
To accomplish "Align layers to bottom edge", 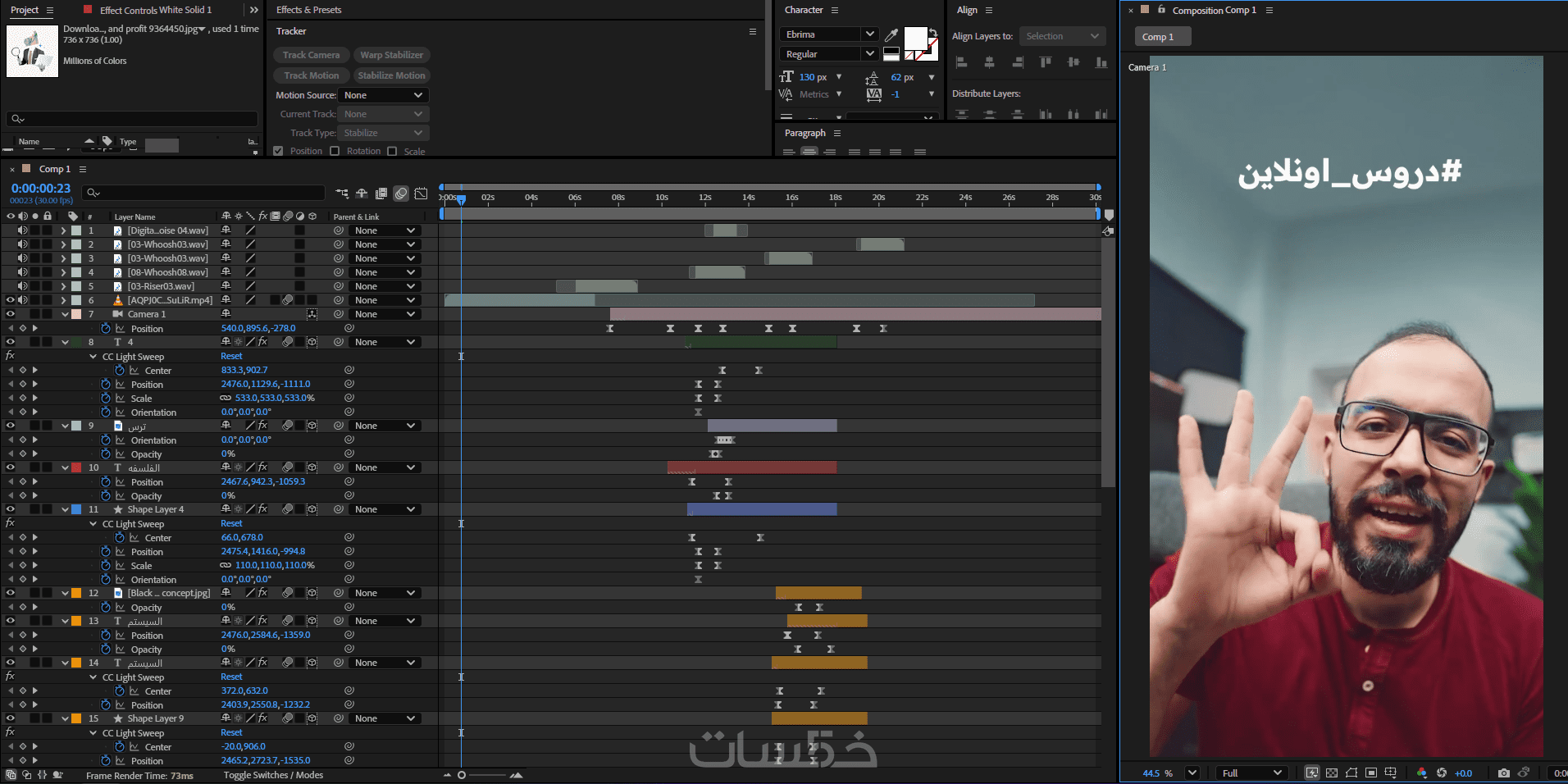I will (x=1101, y=62).
